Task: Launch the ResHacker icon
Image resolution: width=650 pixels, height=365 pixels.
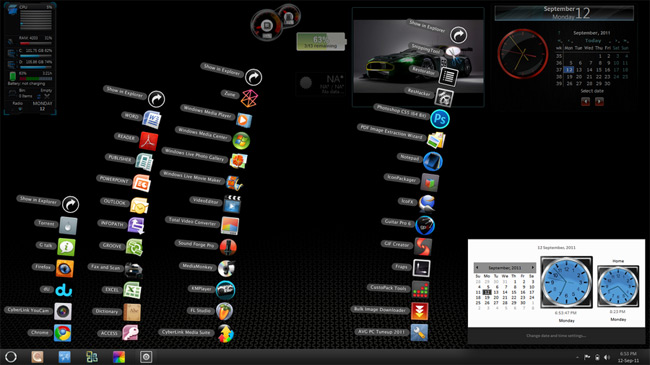Action: click(444, 98)
